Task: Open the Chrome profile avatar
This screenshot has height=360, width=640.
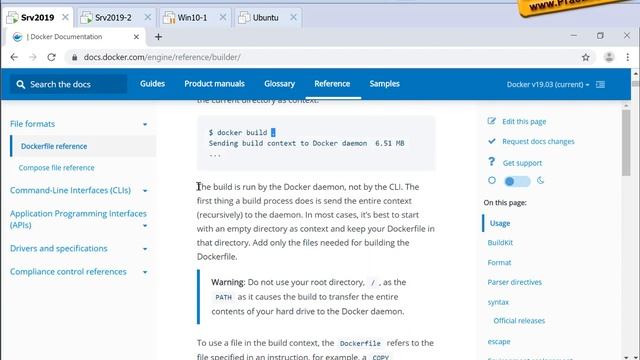Action: point(609,57)
